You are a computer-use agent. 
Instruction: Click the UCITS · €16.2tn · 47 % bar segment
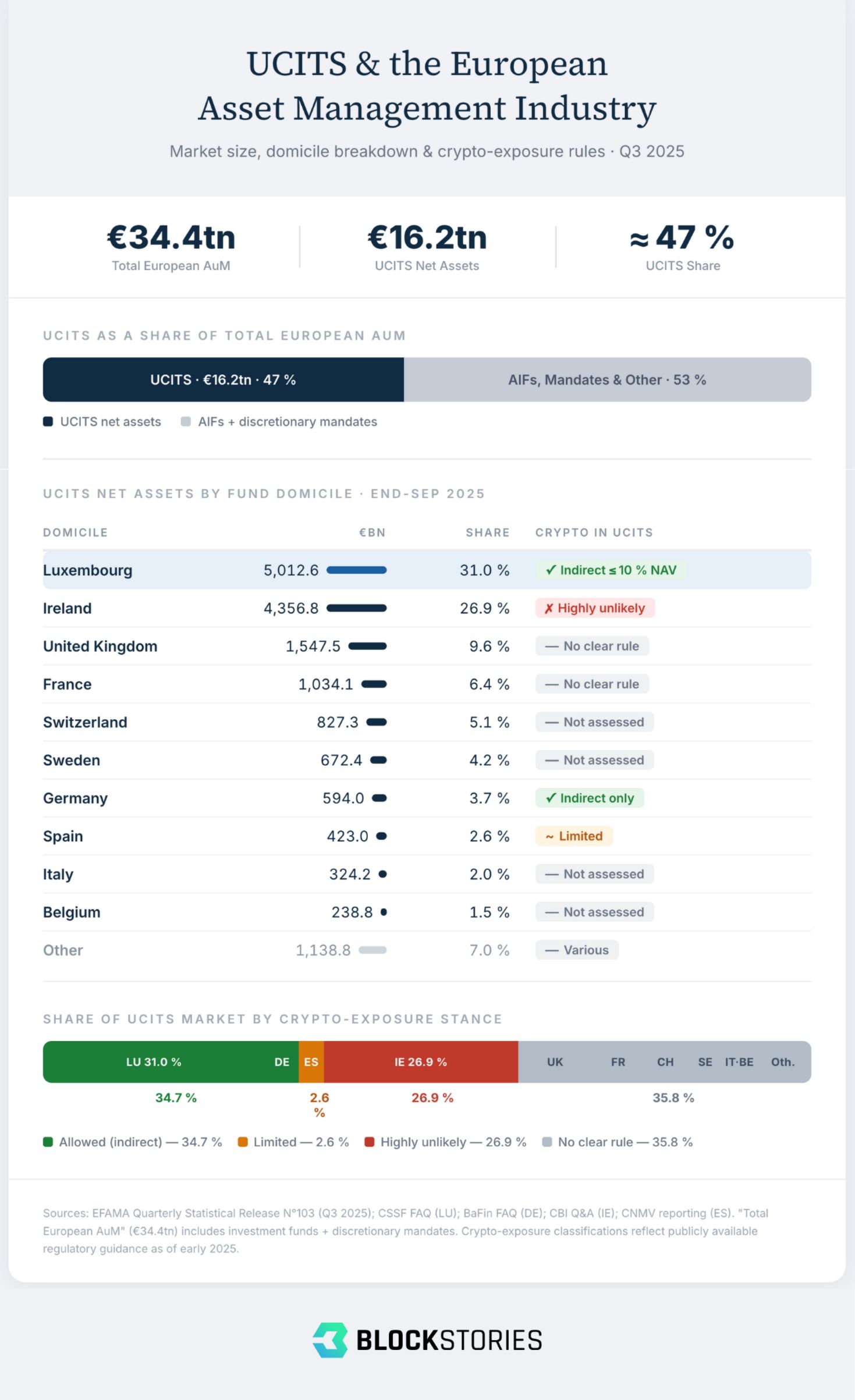click(x=223, y=379)
